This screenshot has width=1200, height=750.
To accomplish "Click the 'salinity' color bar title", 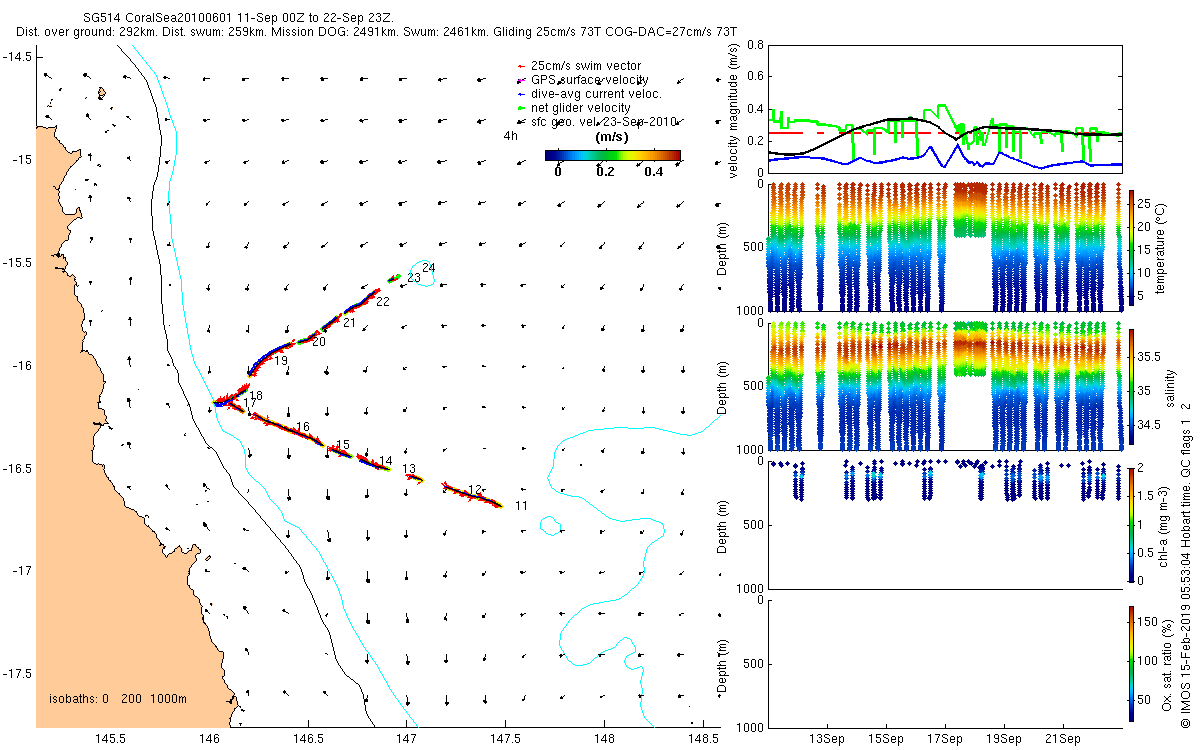I will pos(1170,388).
